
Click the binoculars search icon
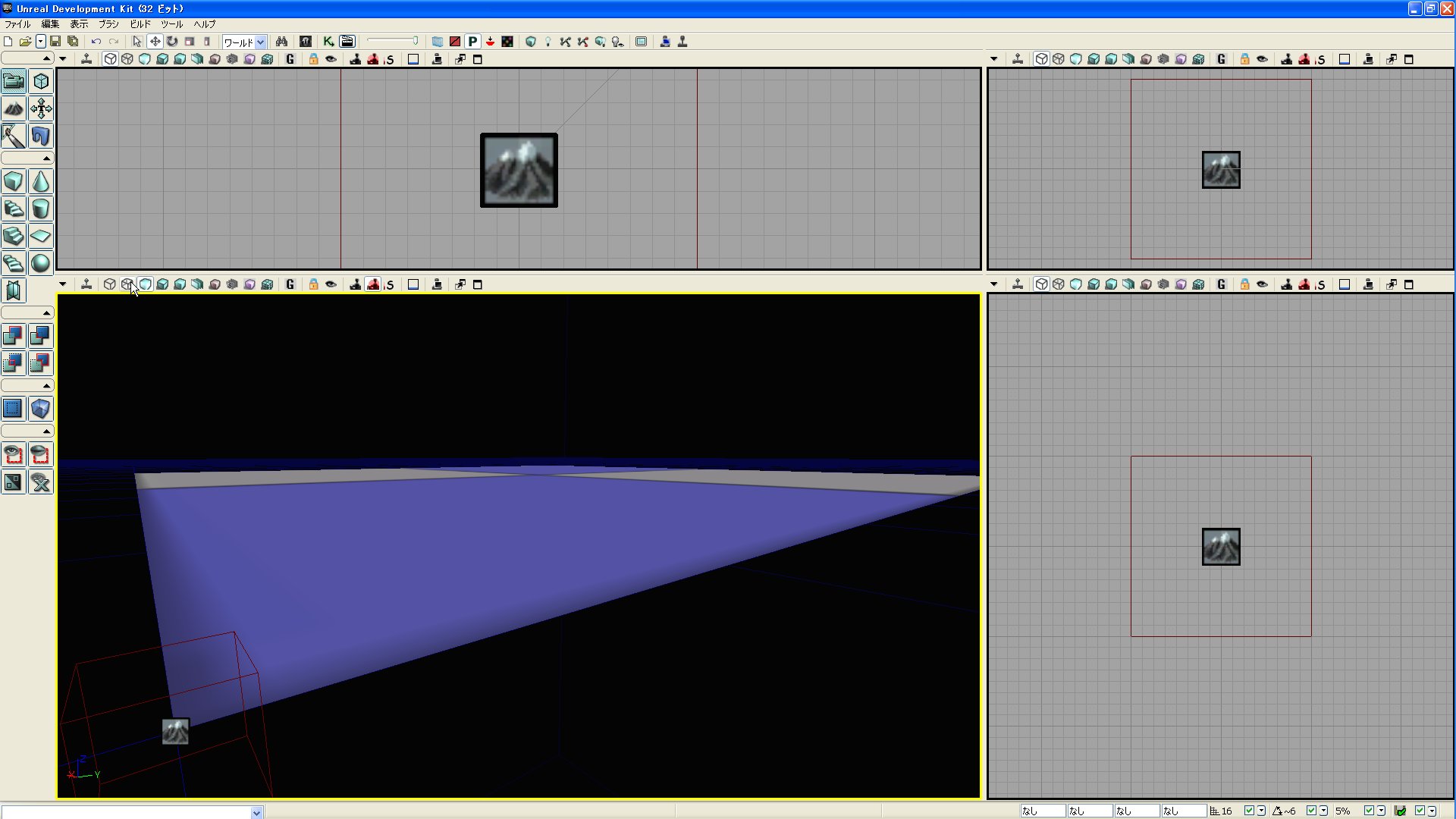click(281, 42)
